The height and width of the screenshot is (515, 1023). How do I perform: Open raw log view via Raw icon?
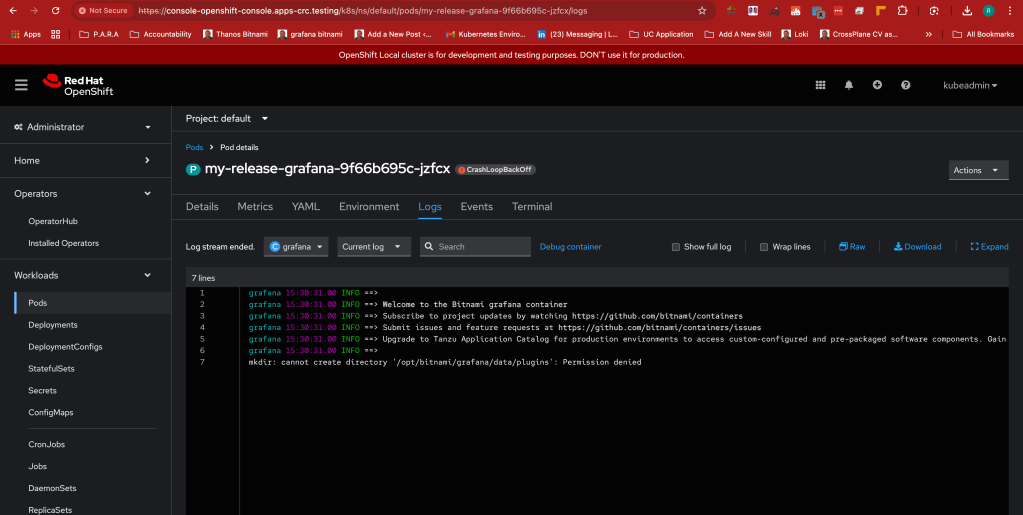pyautogui.click(x=852, y=247)
